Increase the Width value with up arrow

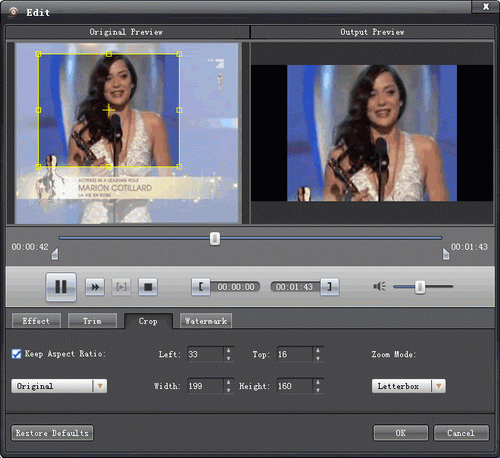coord(228,382)
